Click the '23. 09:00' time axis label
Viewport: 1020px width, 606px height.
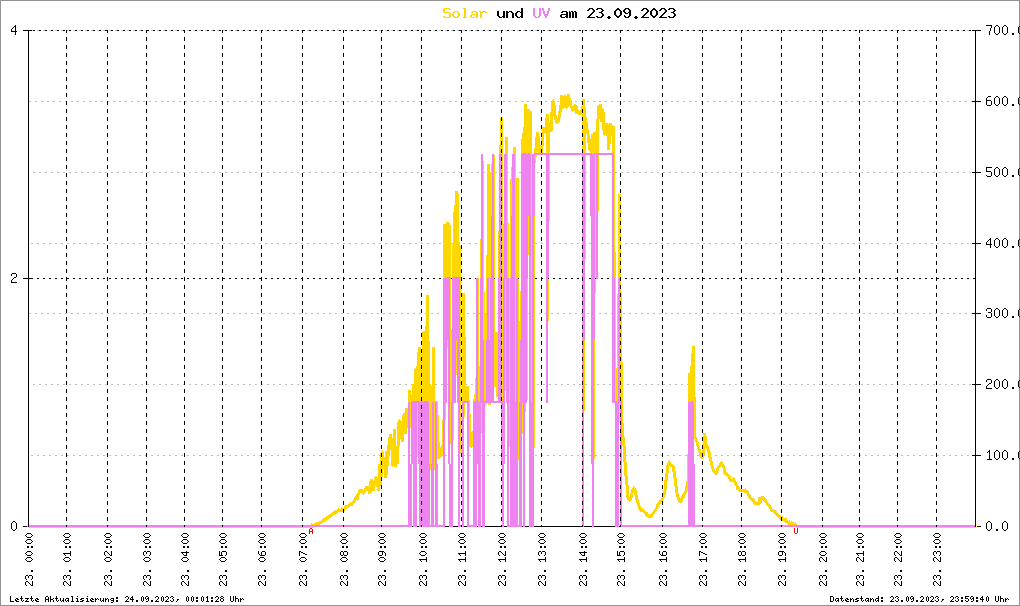pos(382,559)
